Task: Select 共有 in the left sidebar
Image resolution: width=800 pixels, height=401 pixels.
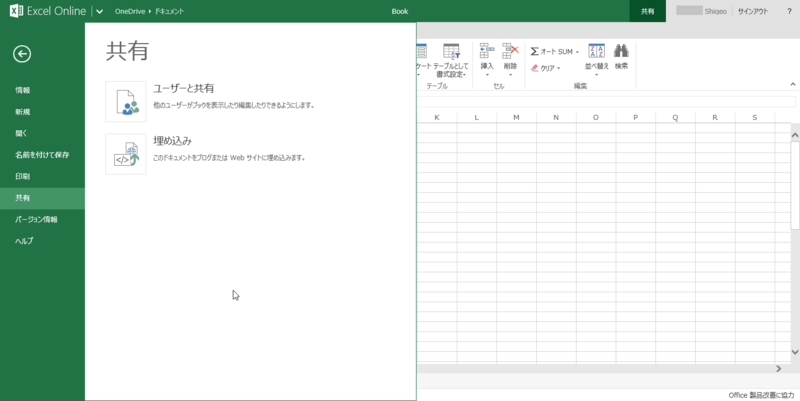Action: point(42,198)
